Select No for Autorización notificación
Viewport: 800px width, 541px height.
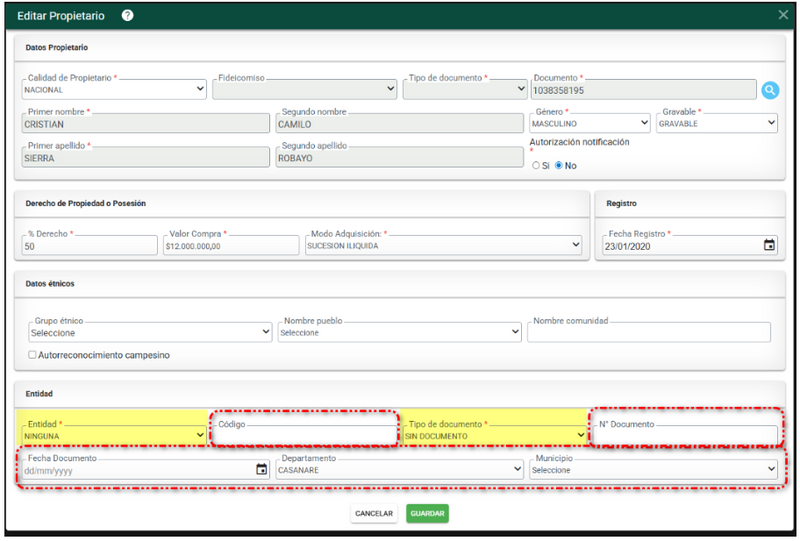559,165
